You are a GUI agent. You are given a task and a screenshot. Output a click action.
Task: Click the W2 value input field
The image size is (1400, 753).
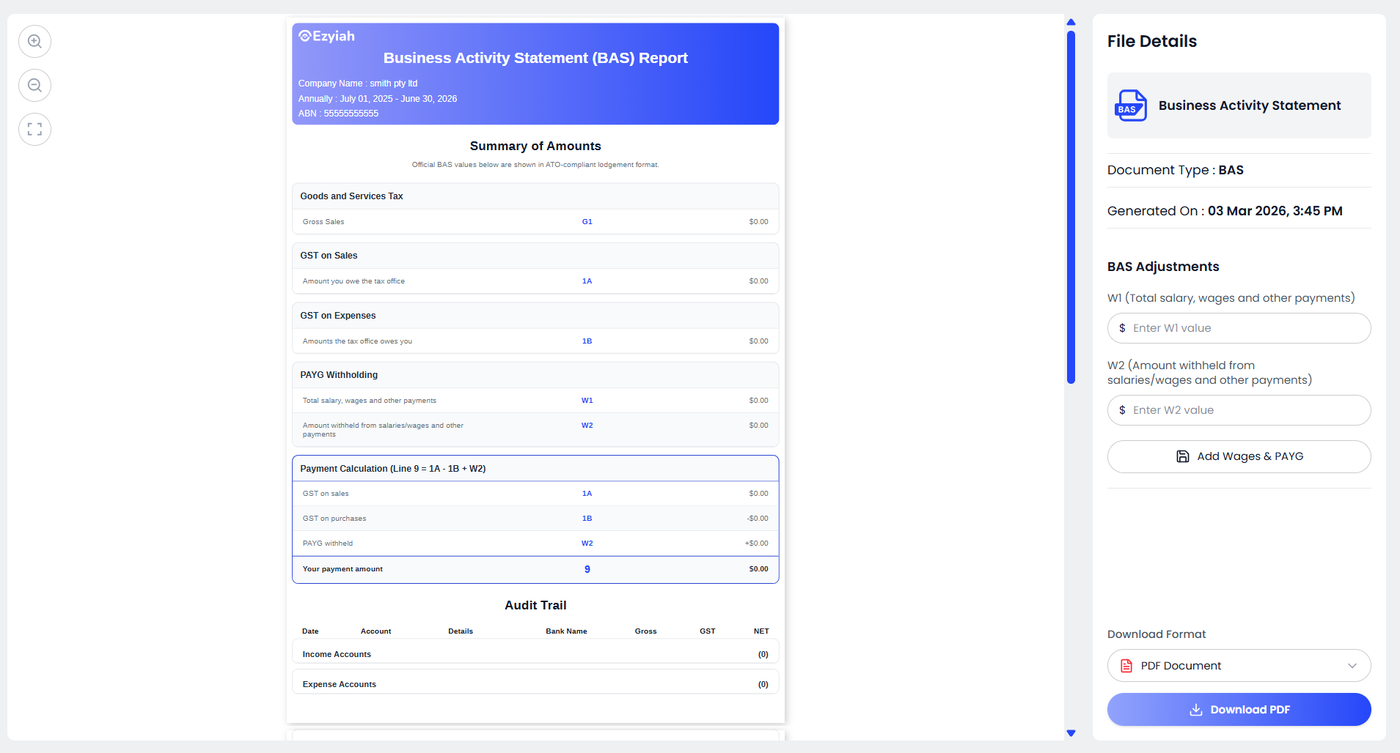pyautogui.click(x=1239, y=410)
